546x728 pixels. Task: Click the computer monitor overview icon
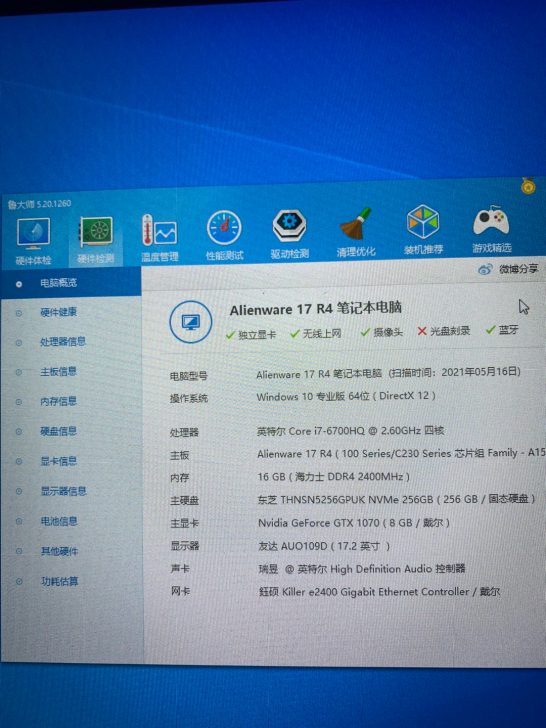pos(190,322)
